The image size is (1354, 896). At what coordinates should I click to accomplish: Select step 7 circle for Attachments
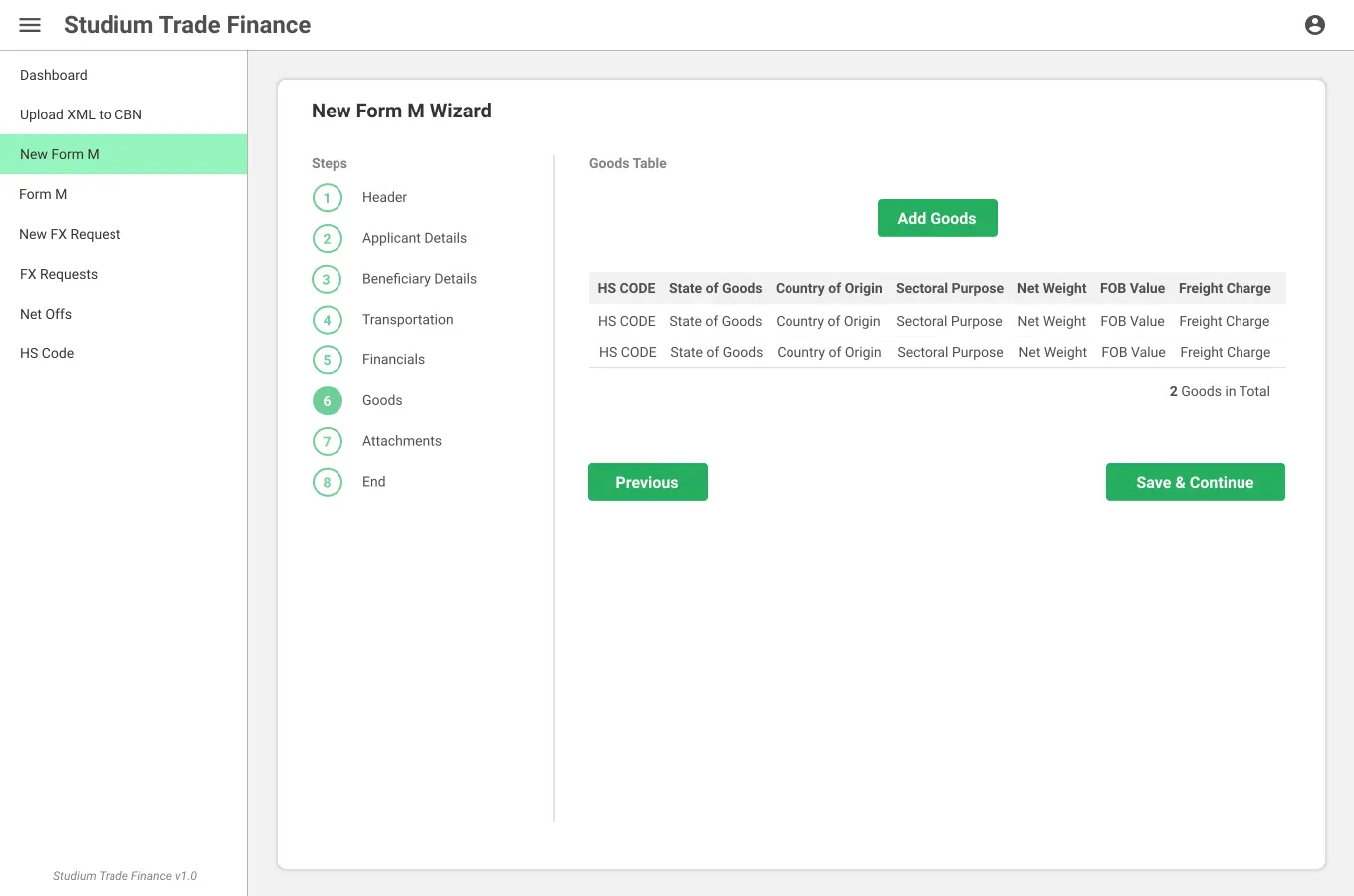pos(327,442)
